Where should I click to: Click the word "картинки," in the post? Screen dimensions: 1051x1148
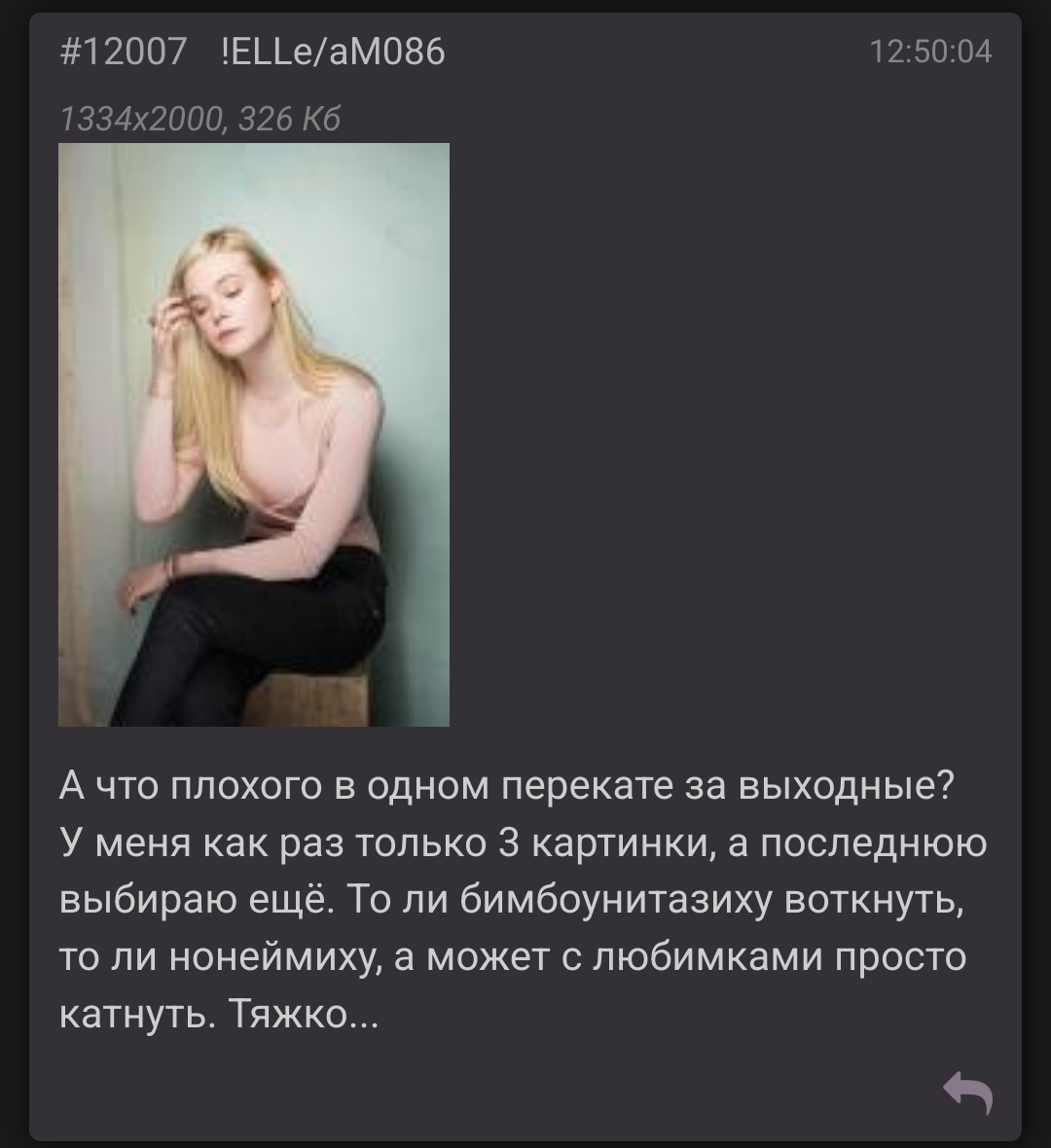pyautogui.click(x=624, y=843)
